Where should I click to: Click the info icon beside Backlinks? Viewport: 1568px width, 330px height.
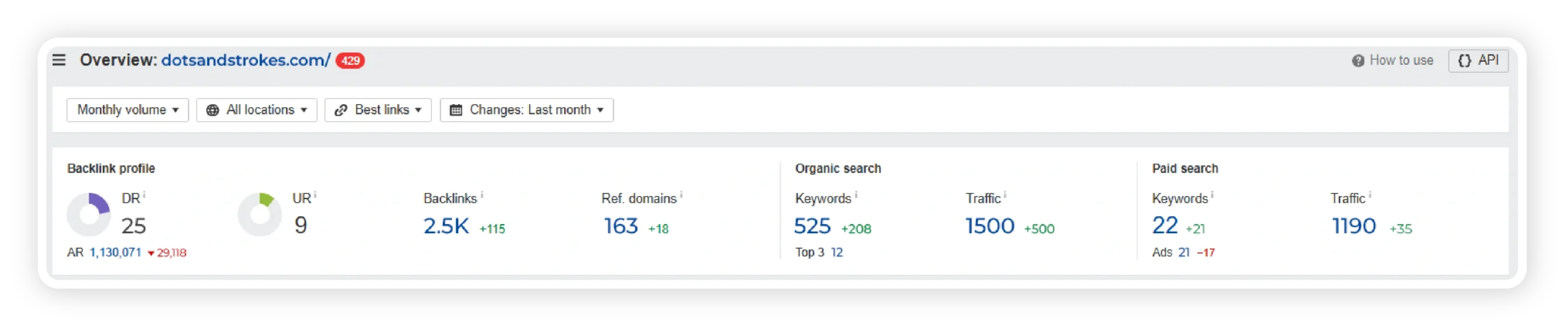481,195
